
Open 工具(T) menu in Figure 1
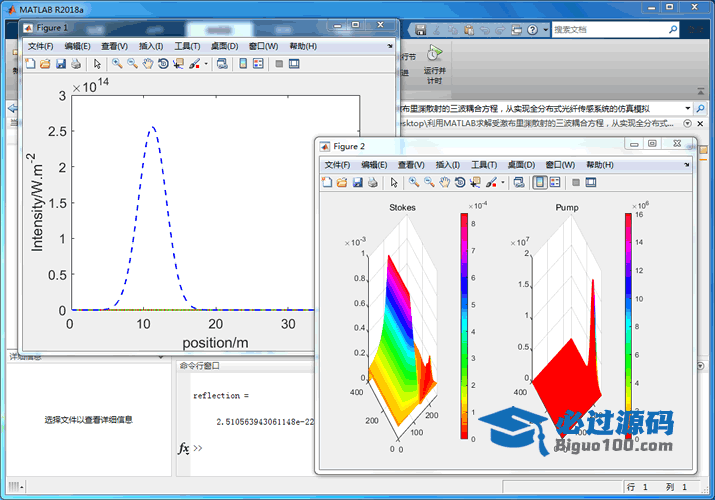click(187, 46)
